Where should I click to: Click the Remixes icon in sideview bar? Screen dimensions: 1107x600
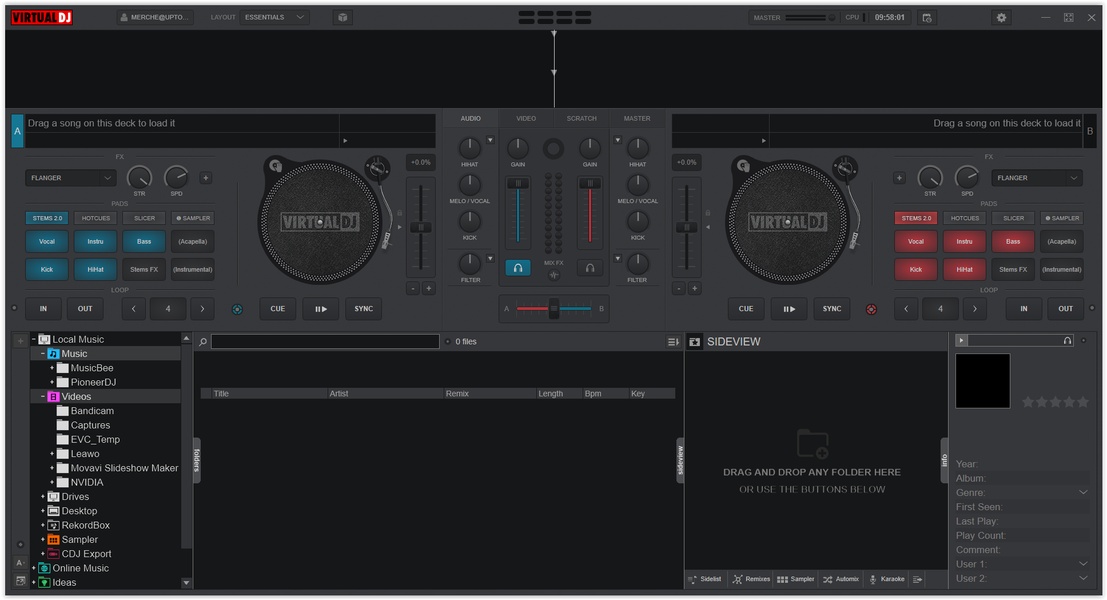tap(738, 579)
